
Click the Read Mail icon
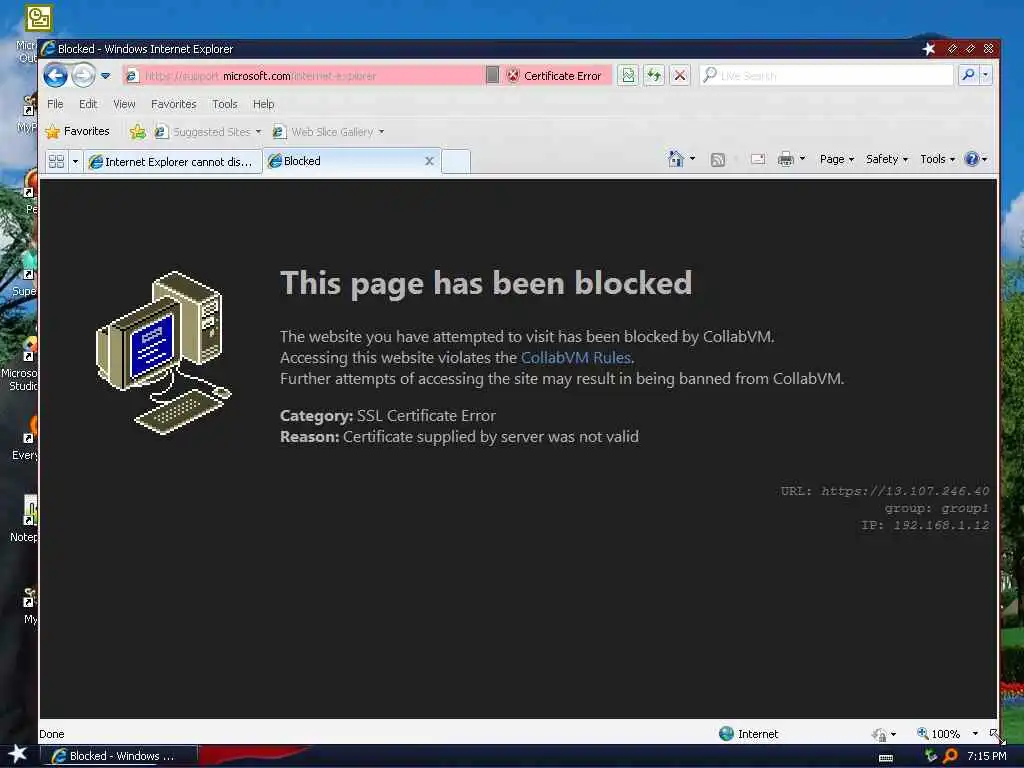(x=758, y=159)
